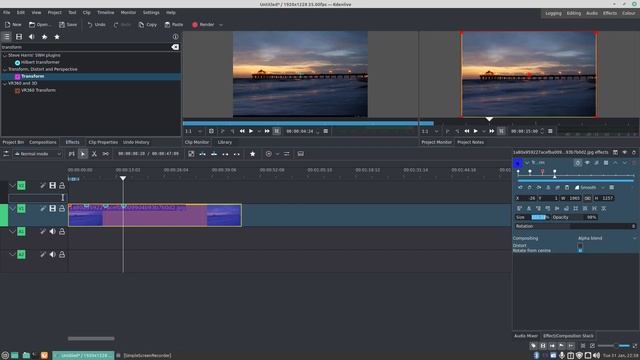Activate the selection arrow tool
640x360 pixels.
pyautogui.click(x=83, y=154)
